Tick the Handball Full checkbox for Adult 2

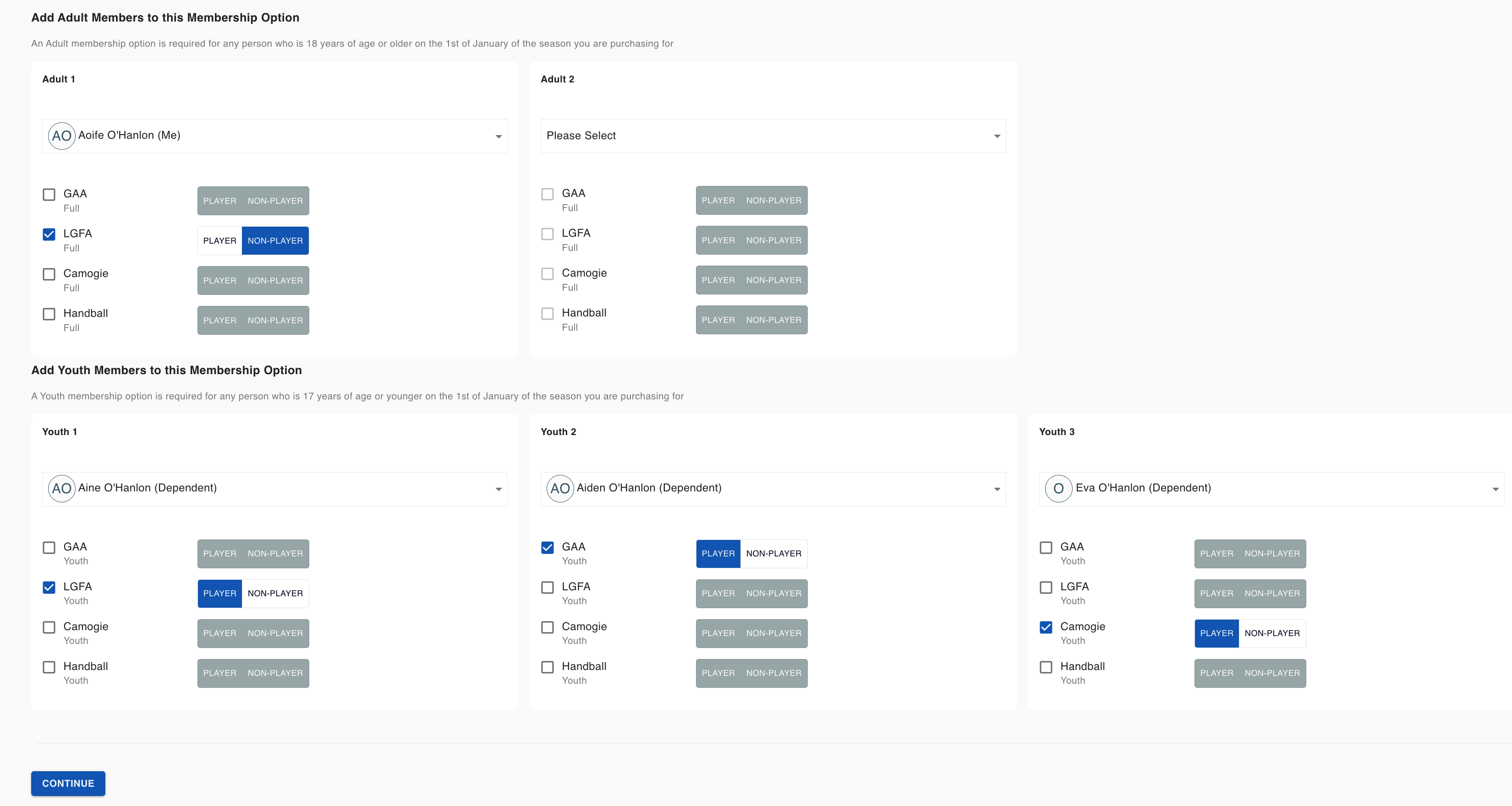click(548, 314)
